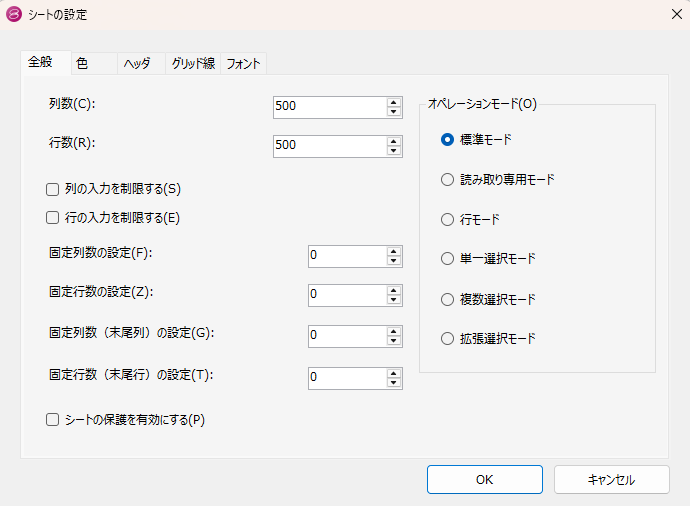Screen dimensions: 690x506
Task: Decrease 固定行数の設定(Z) with down arrow
Action: coord(394,300)
